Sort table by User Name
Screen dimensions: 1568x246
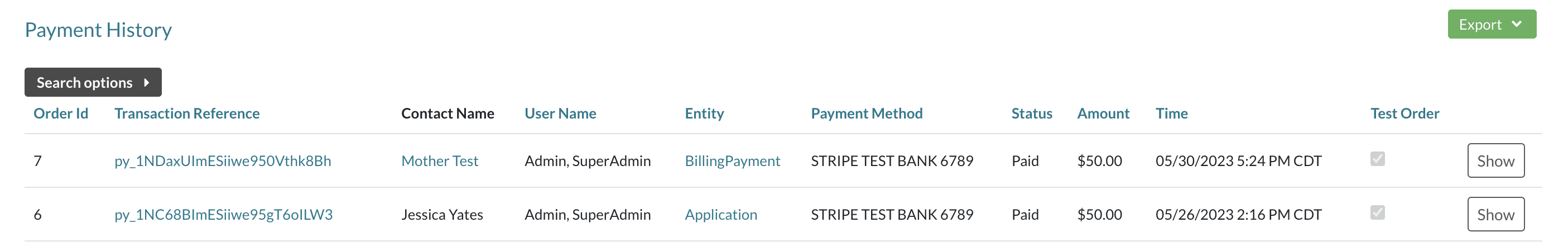tap(560, 113)
